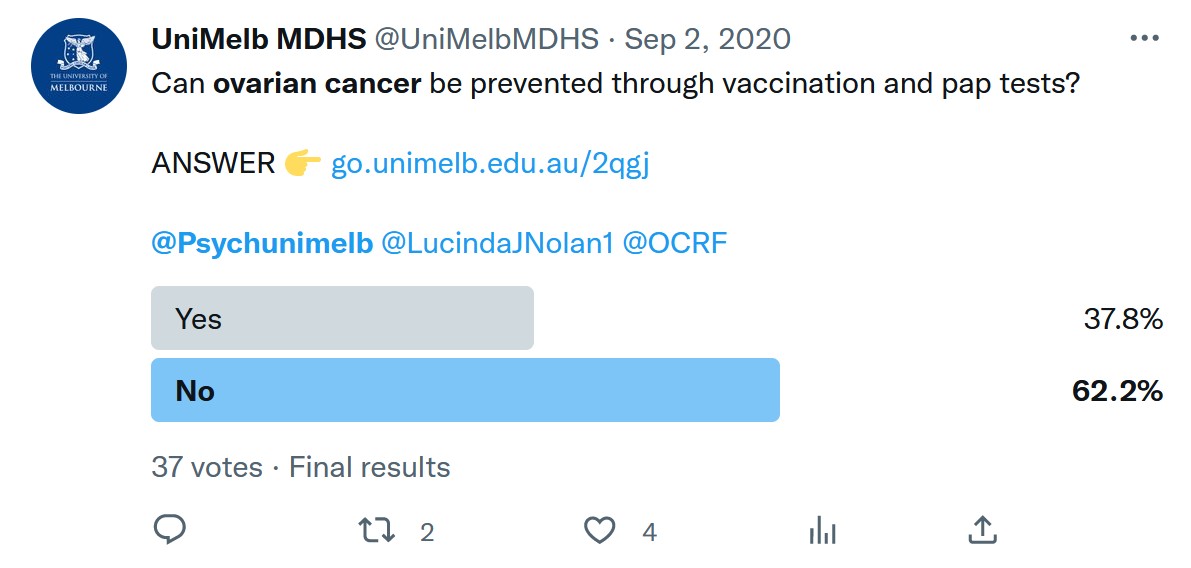The image size is (1191, 568).
Task: Click the reply speech bubble icon
Action: 170,530
